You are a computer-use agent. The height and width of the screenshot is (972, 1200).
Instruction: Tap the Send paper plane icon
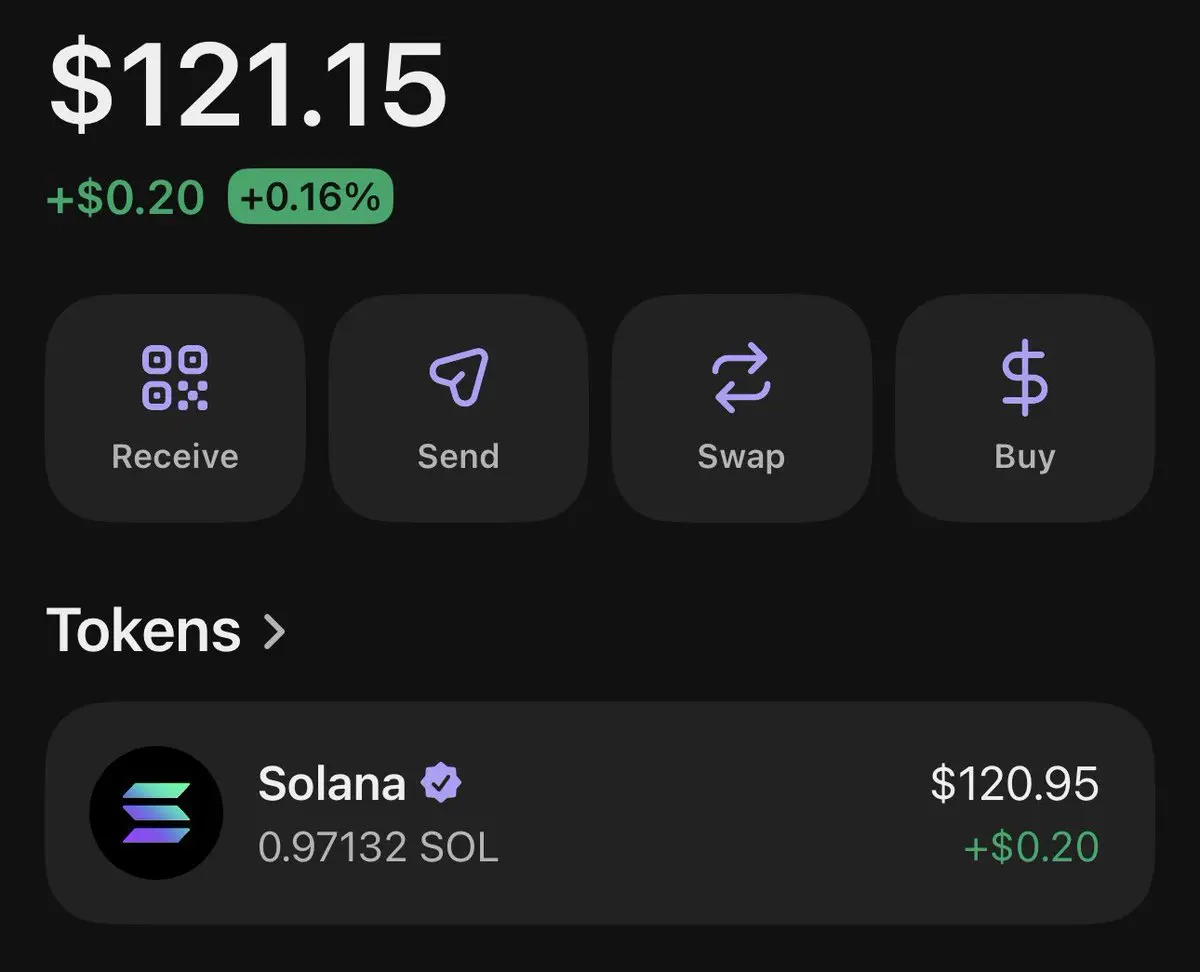(458, 378)
